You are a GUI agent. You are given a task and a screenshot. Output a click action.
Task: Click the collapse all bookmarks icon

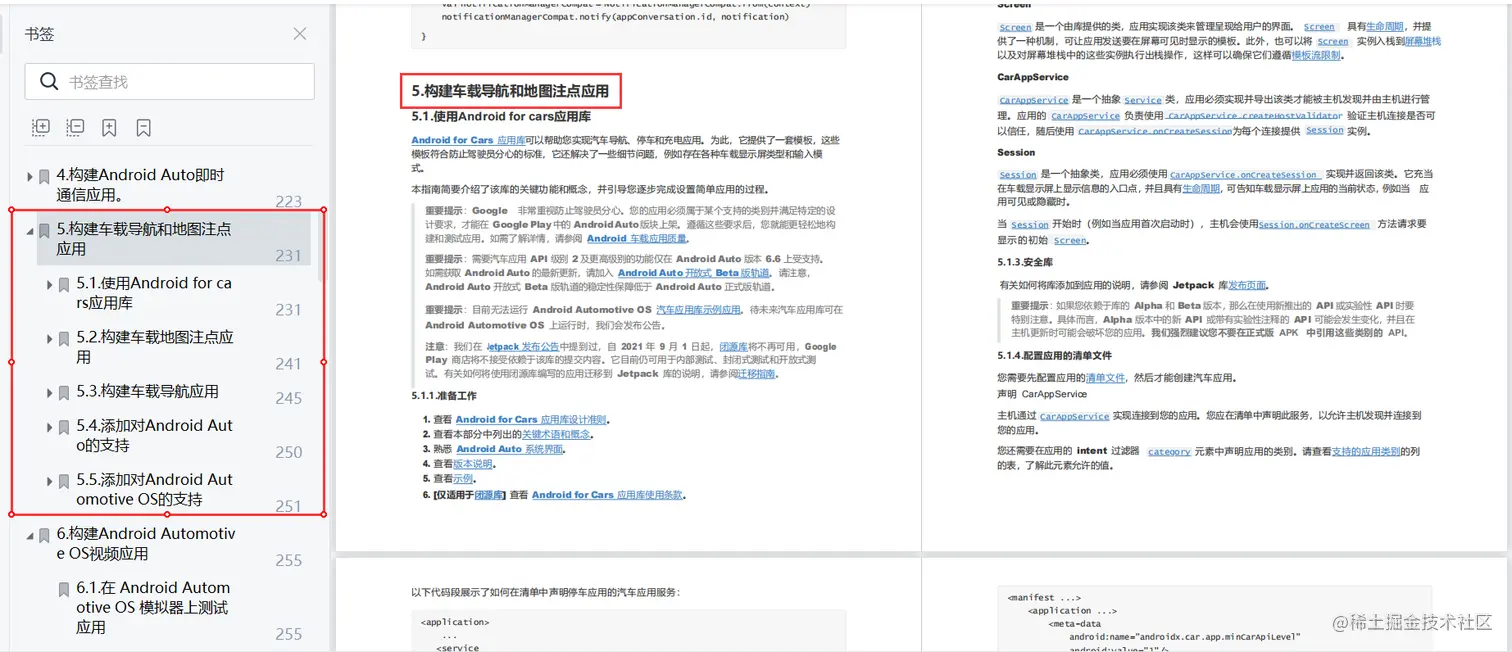73,128
